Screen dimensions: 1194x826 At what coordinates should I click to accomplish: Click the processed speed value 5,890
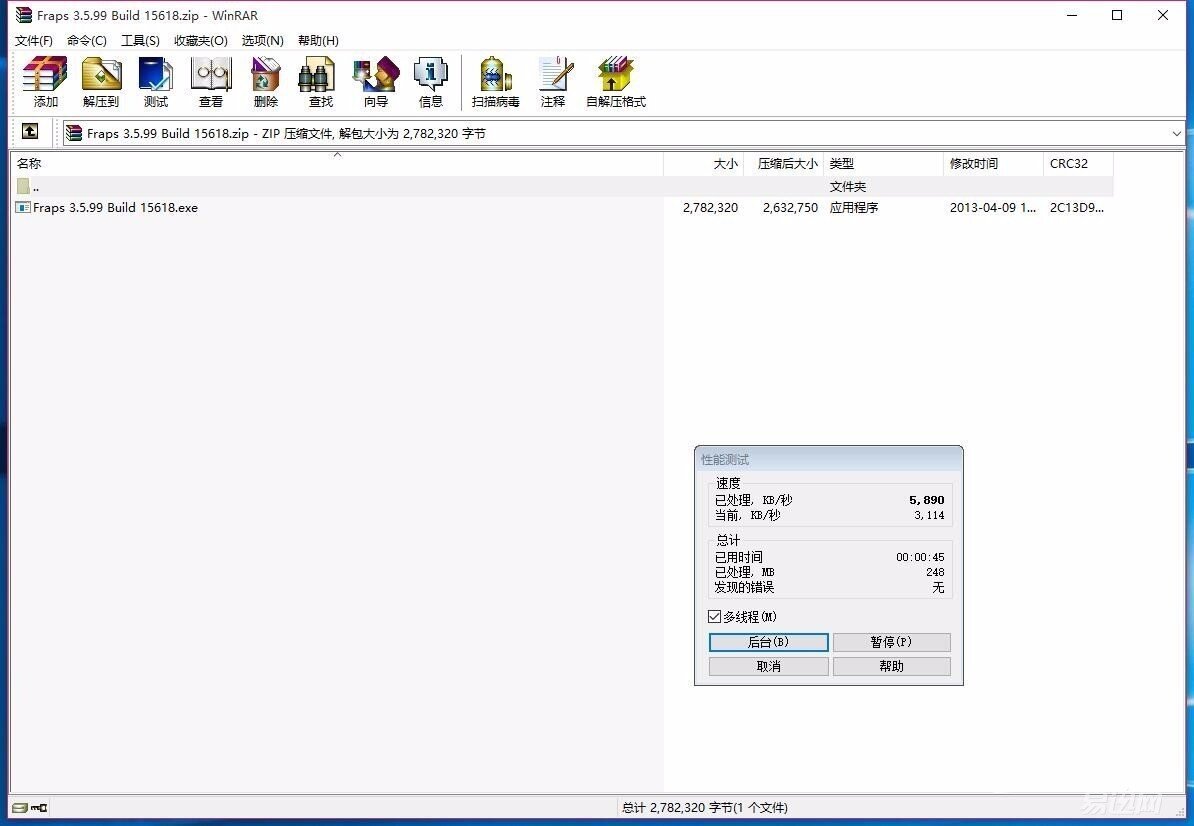click(926, 500)
